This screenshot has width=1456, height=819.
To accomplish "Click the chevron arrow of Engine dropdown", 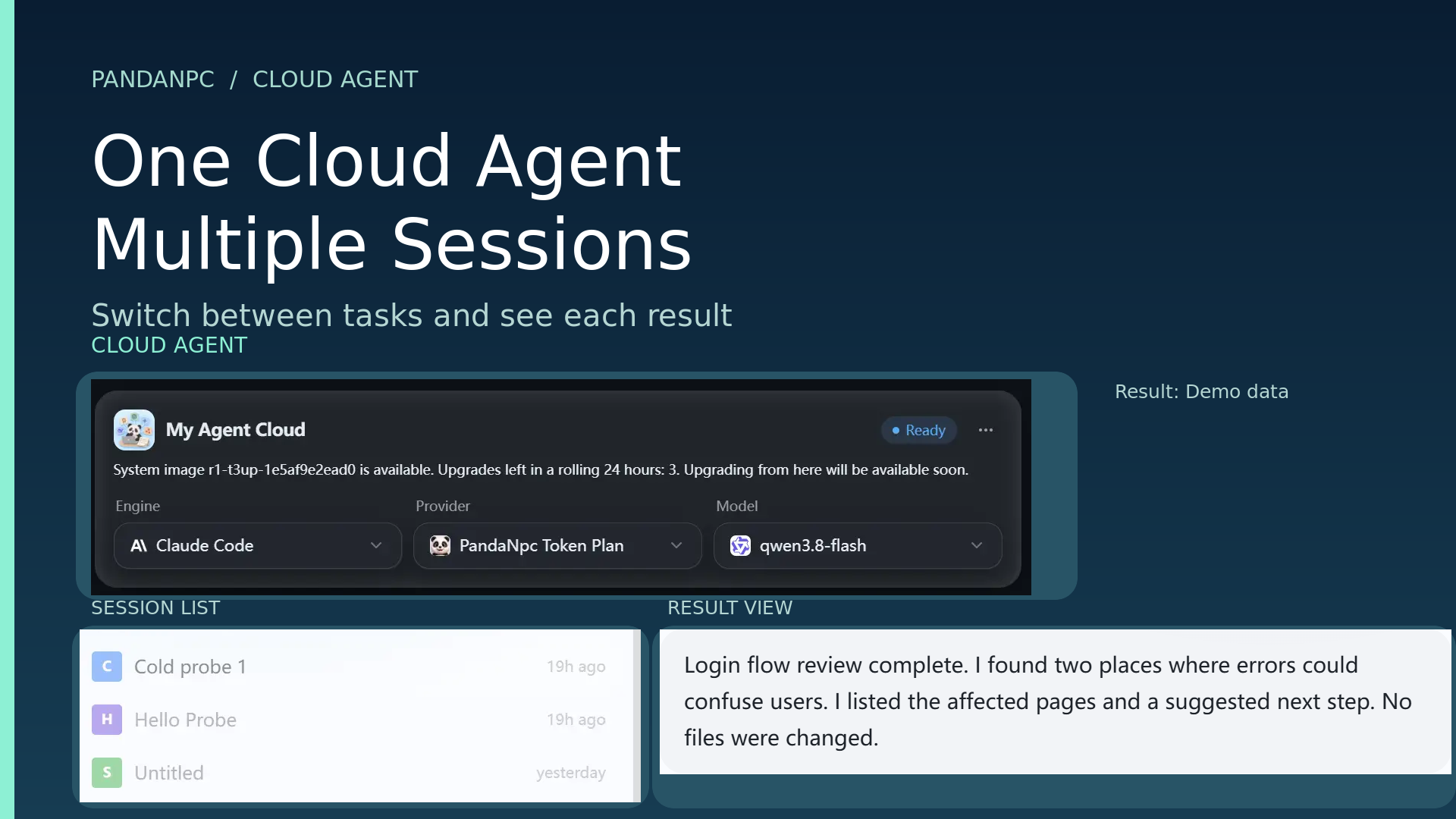I will pyautogui.click(x=376, y=545).
